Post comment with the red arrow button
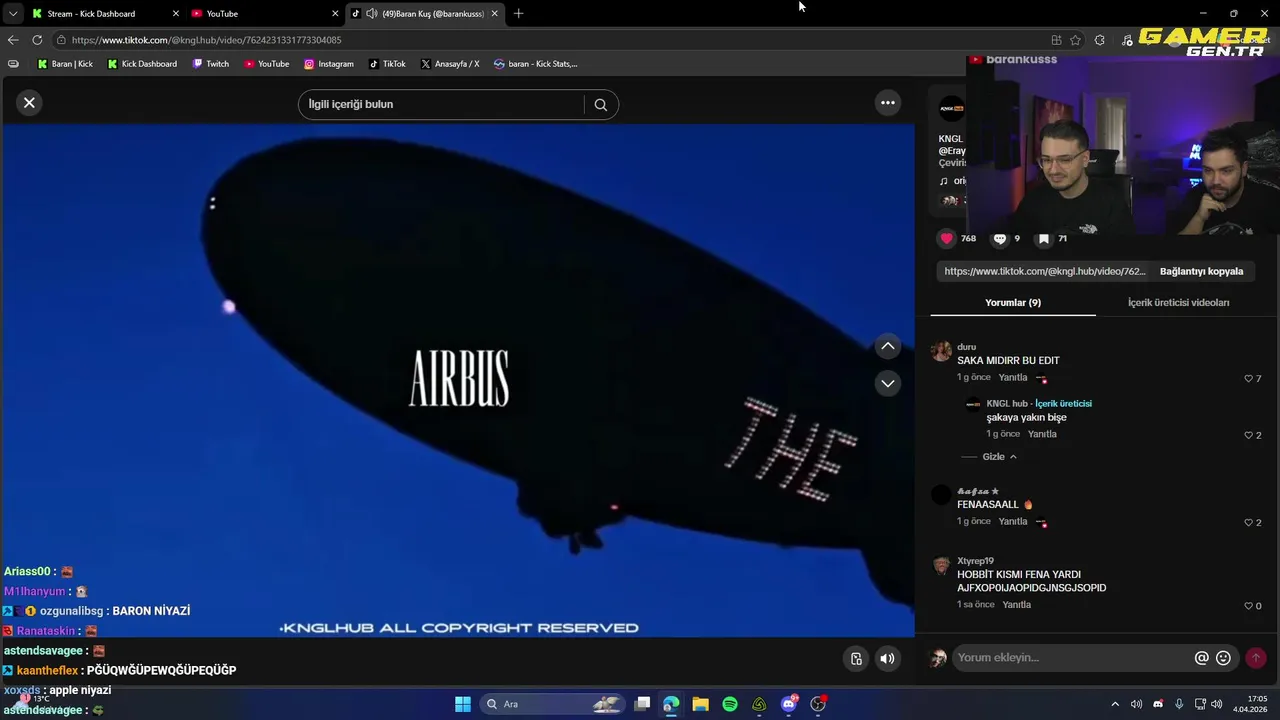The height and width of the screenshot is (720, 1280). [1255, 657]
